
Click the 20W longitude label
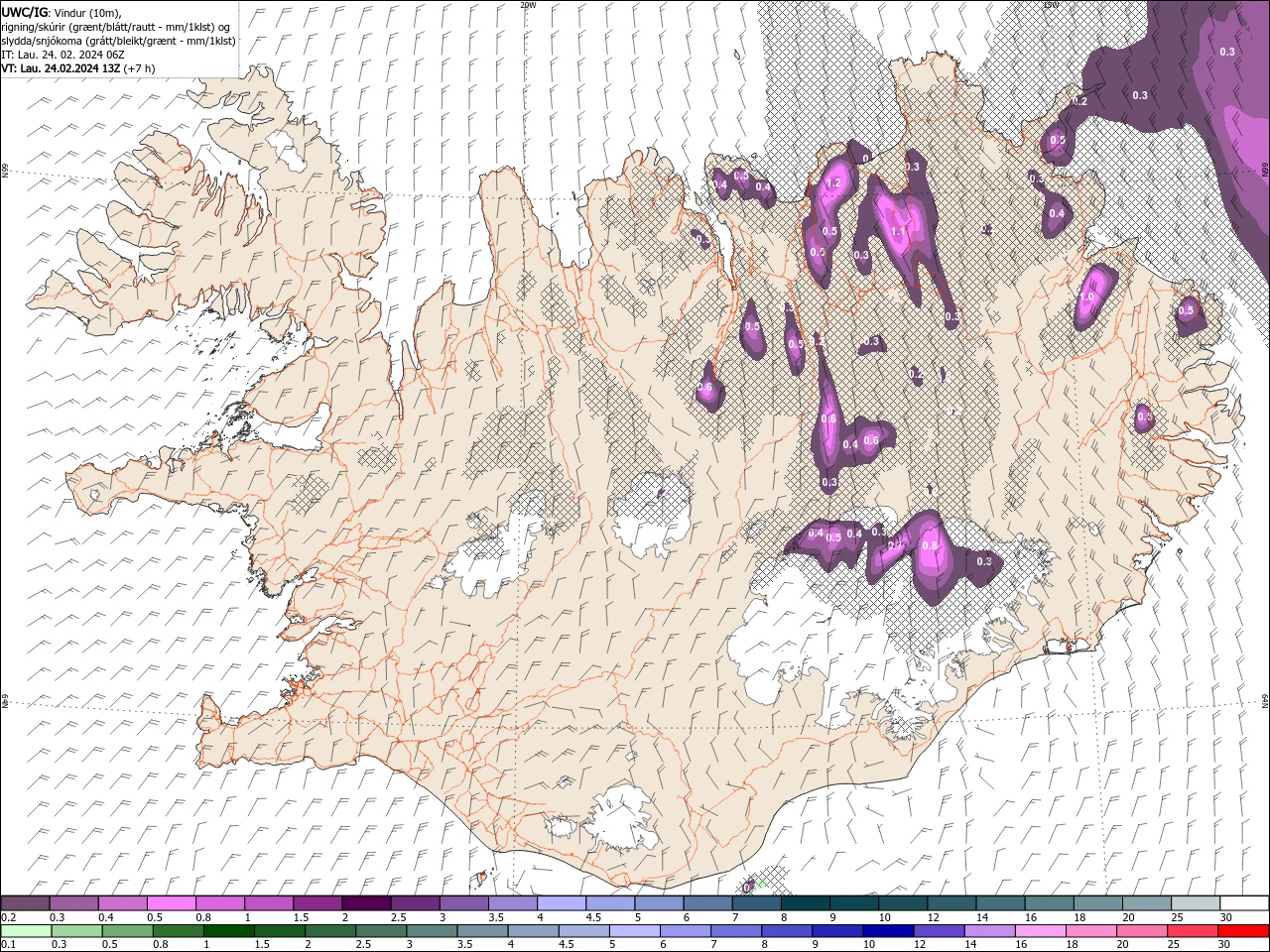[527, 5]
